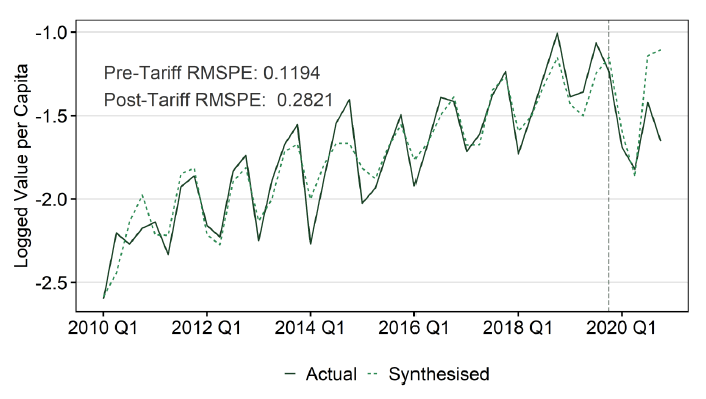Click the Pre-Tariff RMSPE: 0.1194 annotation
This screenshot has width=706, height=399.
[212, 73]
